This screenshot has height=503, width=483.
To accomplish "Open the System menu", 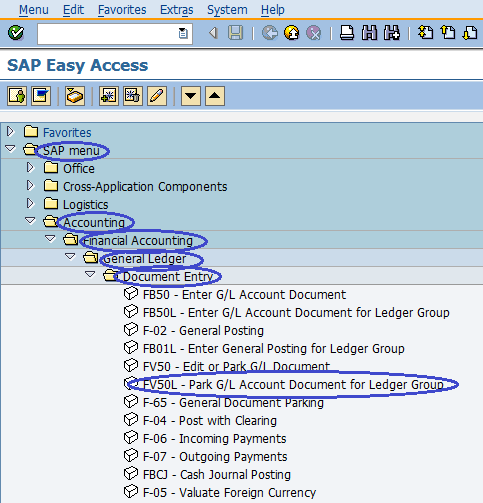I will coord(227,10).
